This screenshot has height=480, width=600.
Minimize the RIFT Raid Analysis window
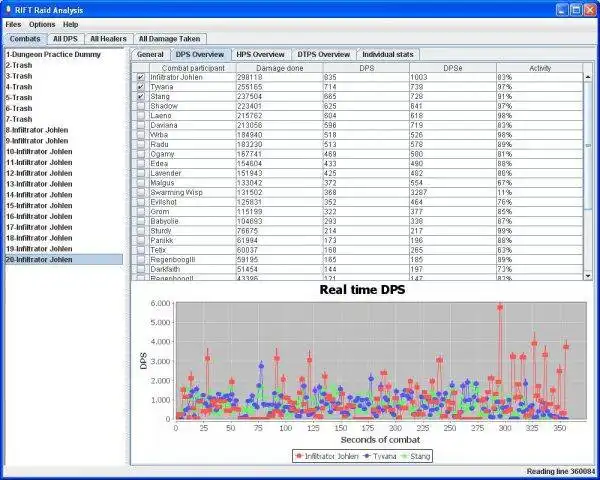coord(562,10)
